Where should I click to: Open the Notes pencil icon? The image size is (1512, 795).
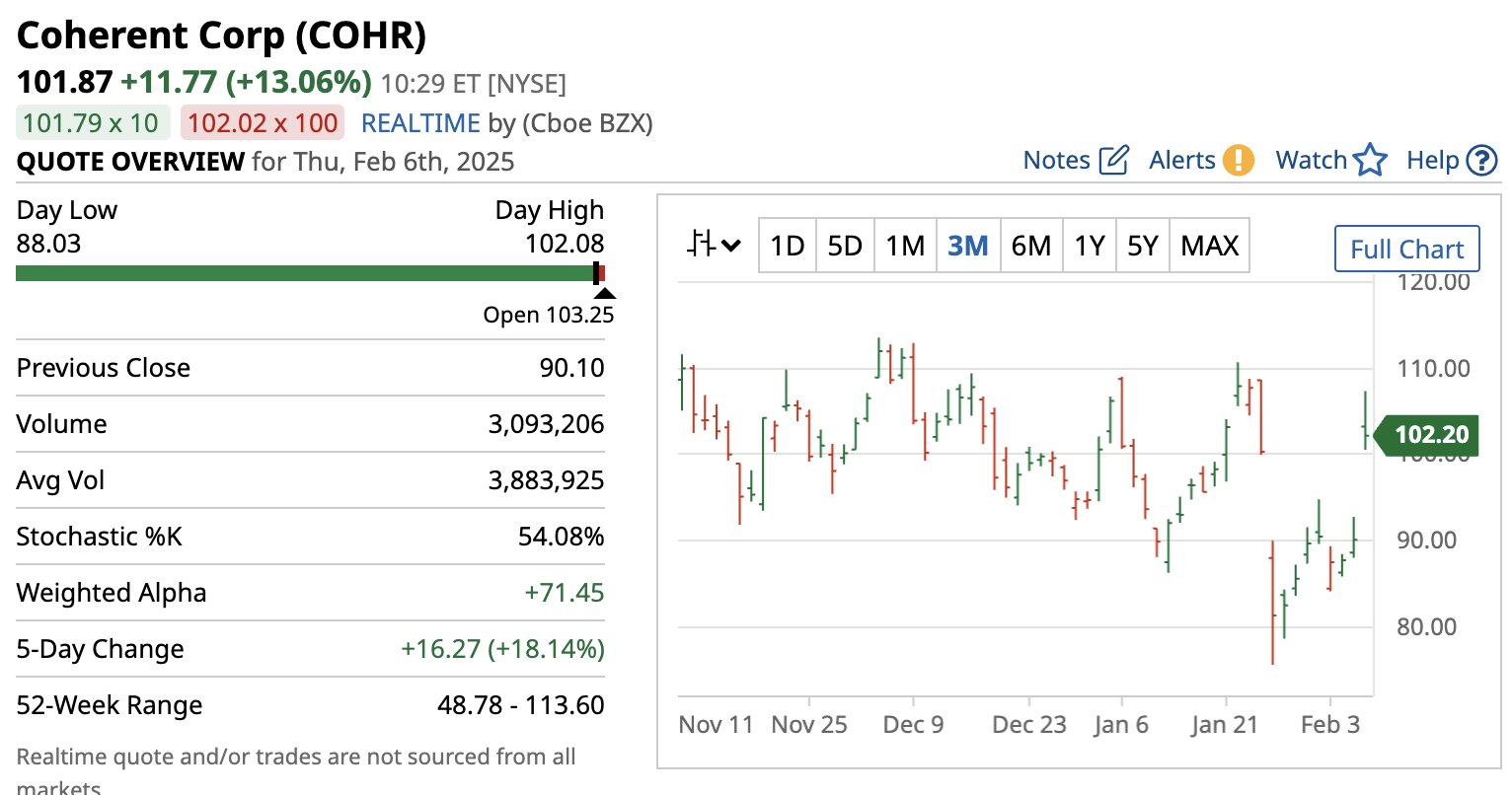pos(1113,160)
